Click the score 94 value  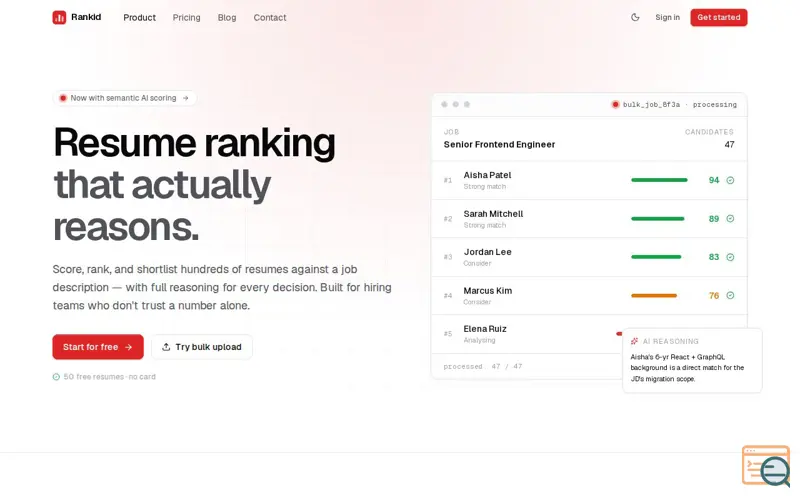click(x=714, y=180)
